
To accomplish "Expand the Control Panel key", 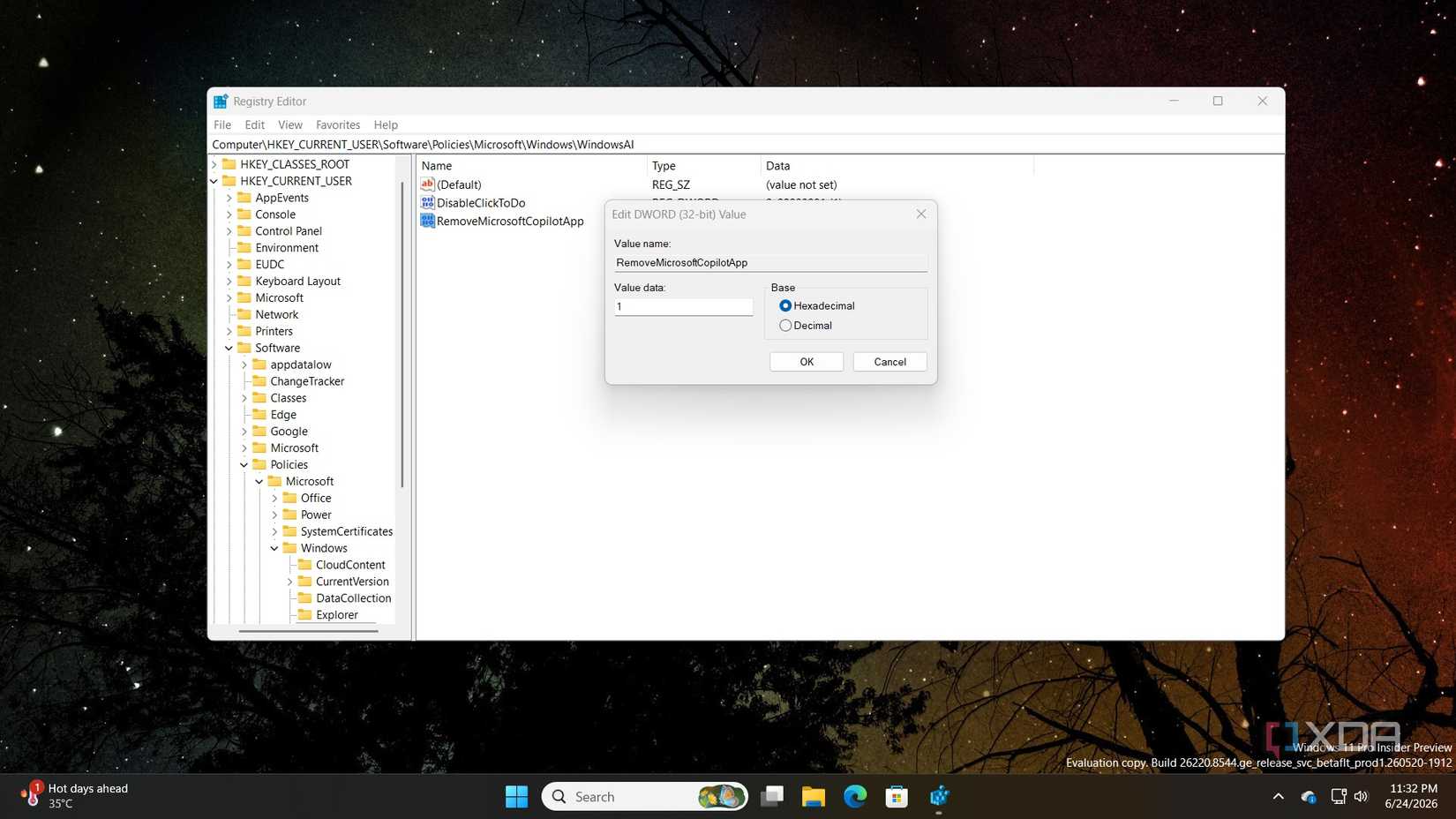I will point(229,231).
